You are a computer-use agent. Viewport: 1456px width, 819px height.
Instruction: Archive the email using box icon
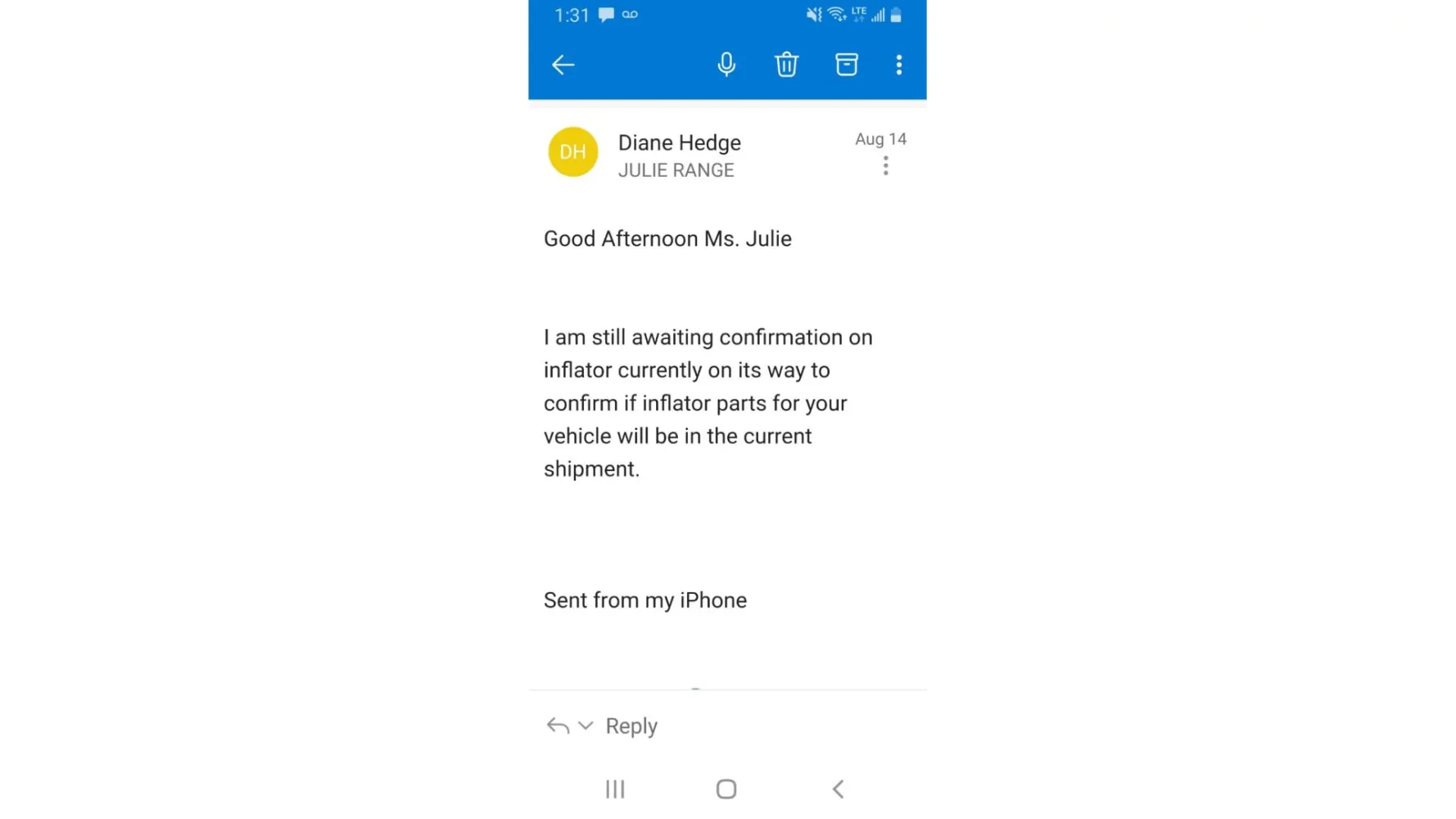[x=846, y=65]
